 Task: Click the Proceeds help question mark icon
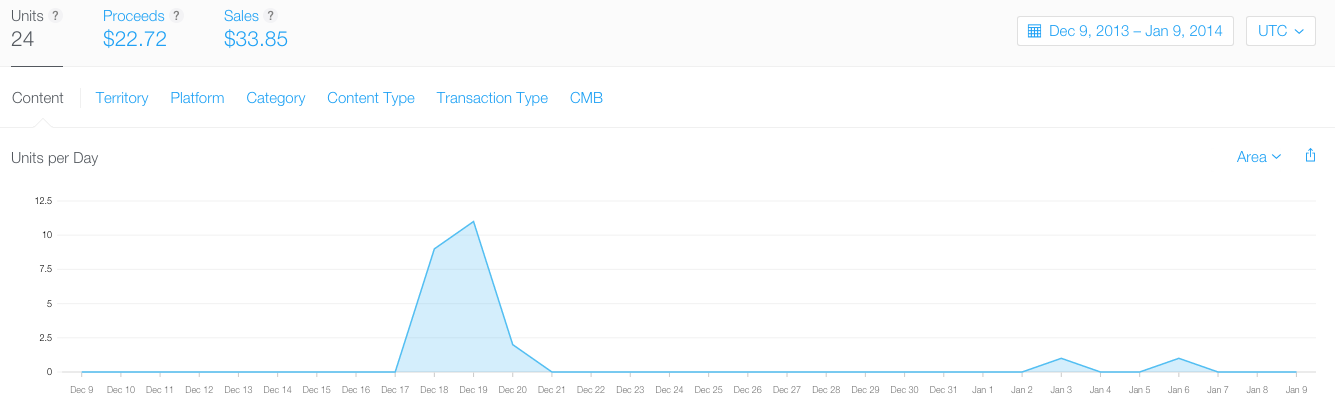[x=177, y=16]
